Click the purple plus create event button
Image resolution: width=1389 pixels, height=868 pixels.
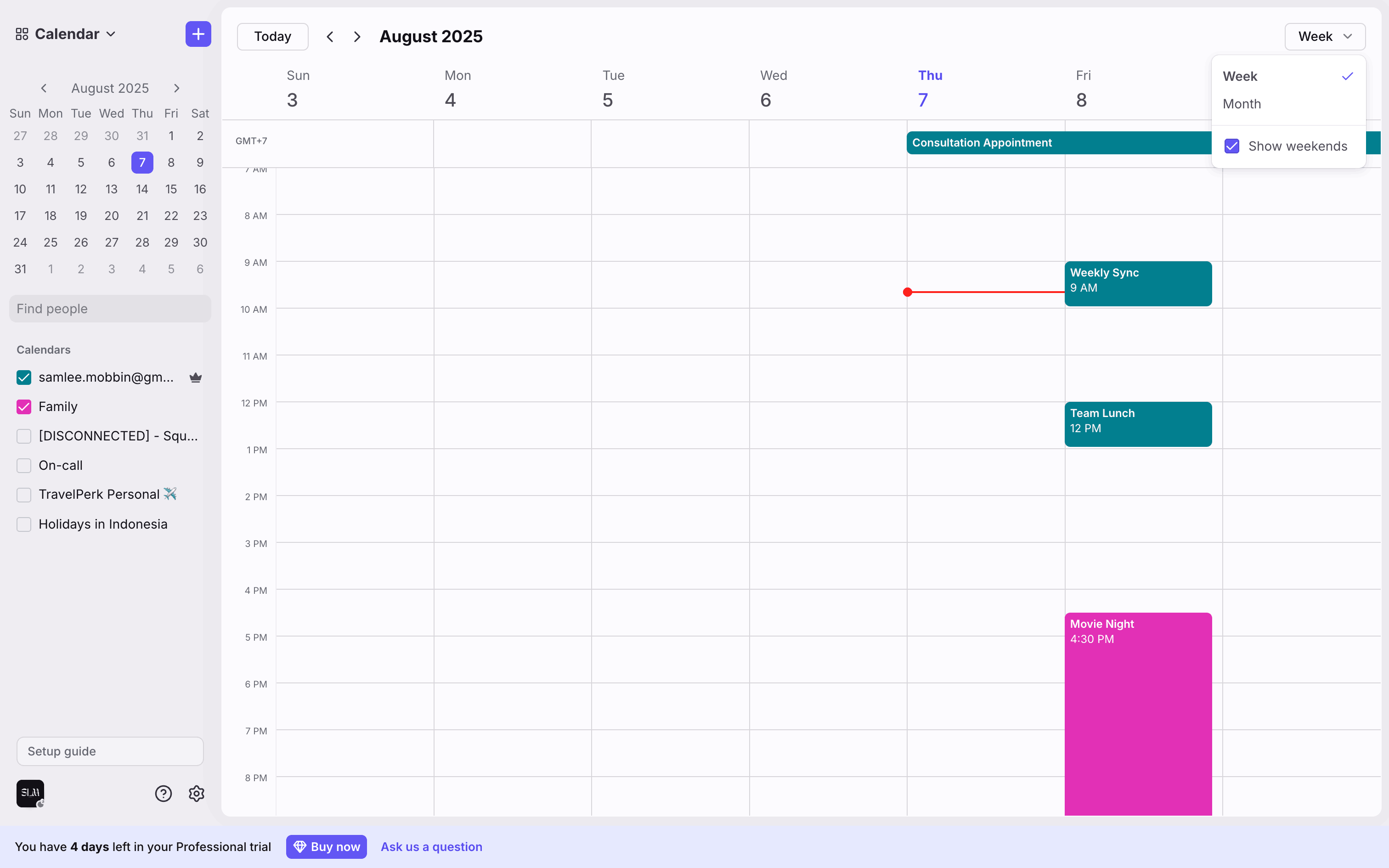[x=198, y=34]
